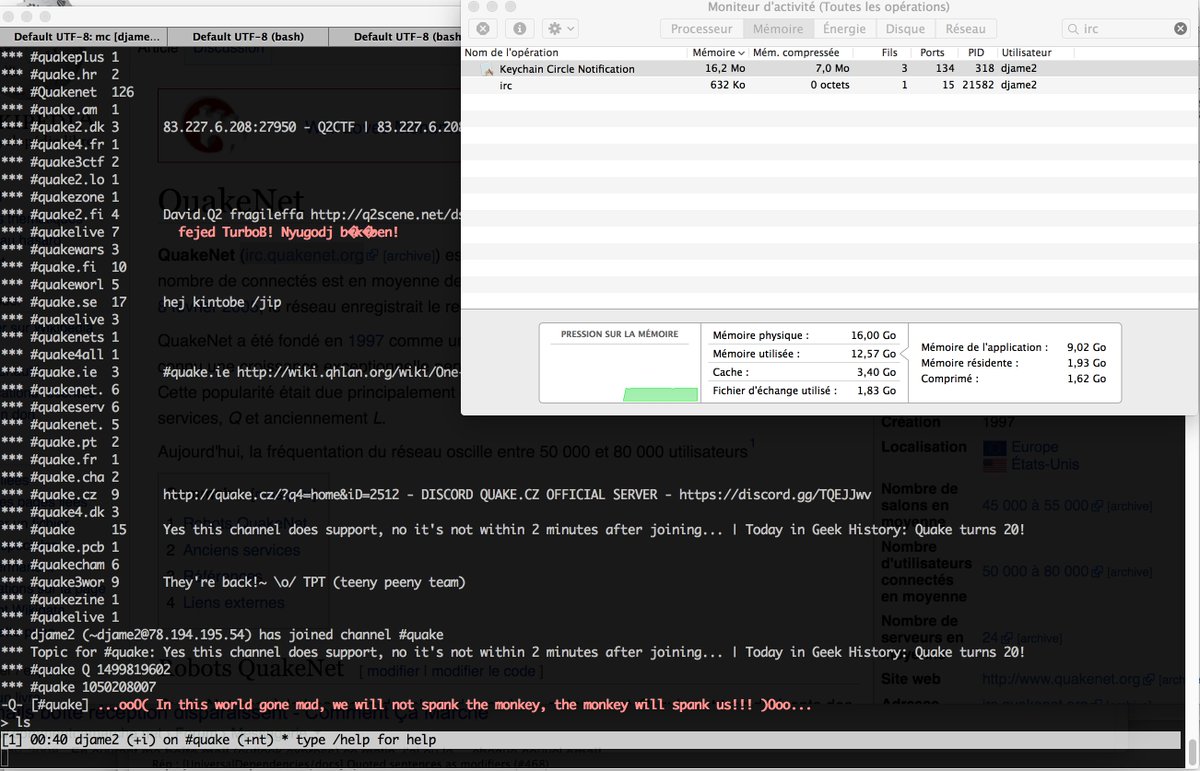Screen dimensions: 1200x771
Task: Click the 632 Ko memory value
Action: pyautogui.click(x=726, y=85)
